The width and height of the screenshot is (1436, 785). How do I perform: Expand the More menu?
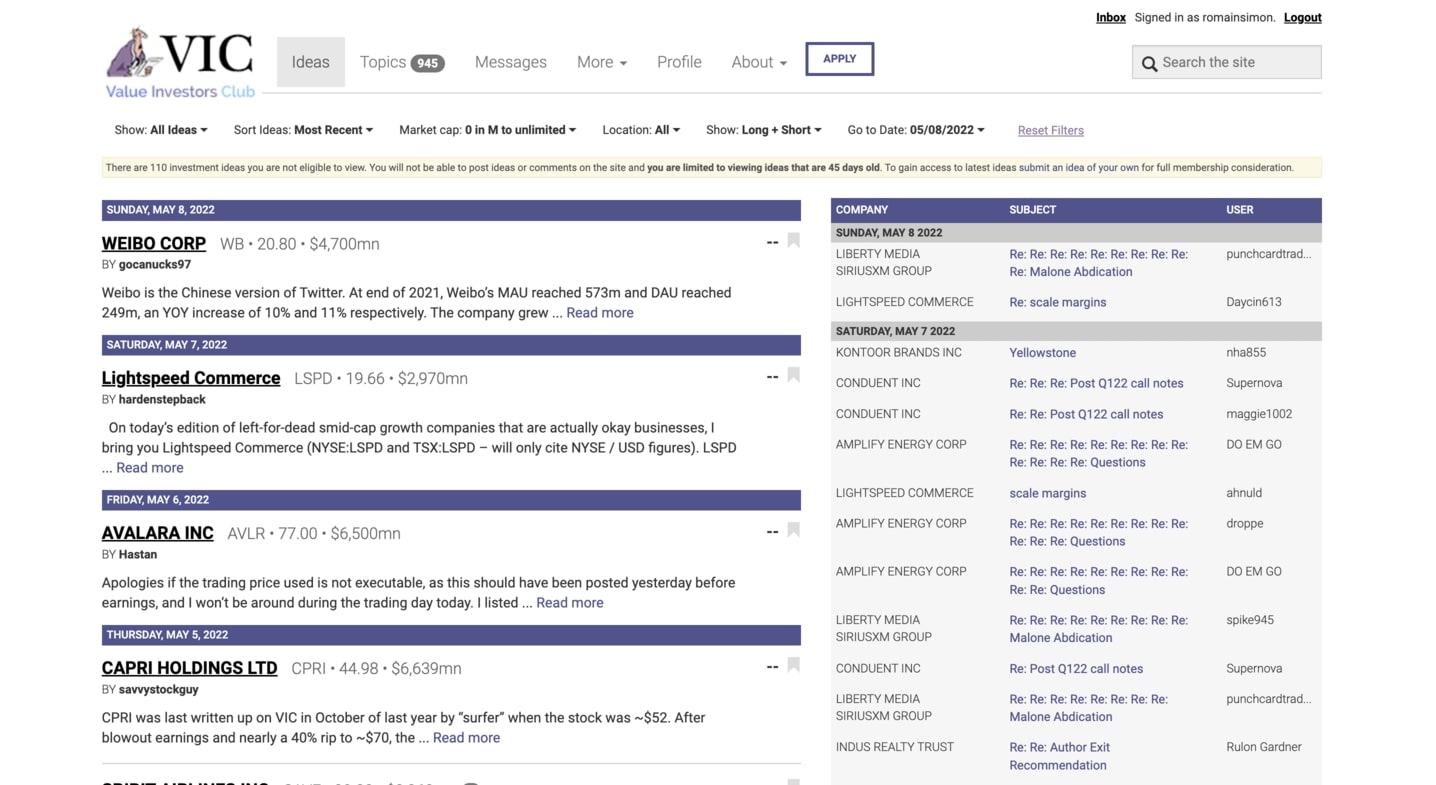(x=602, y=62)
